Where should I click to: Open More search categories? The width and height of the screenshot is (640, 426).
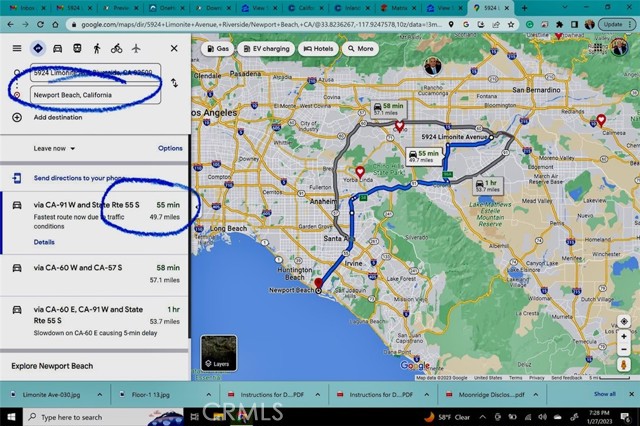coord(360,49)
